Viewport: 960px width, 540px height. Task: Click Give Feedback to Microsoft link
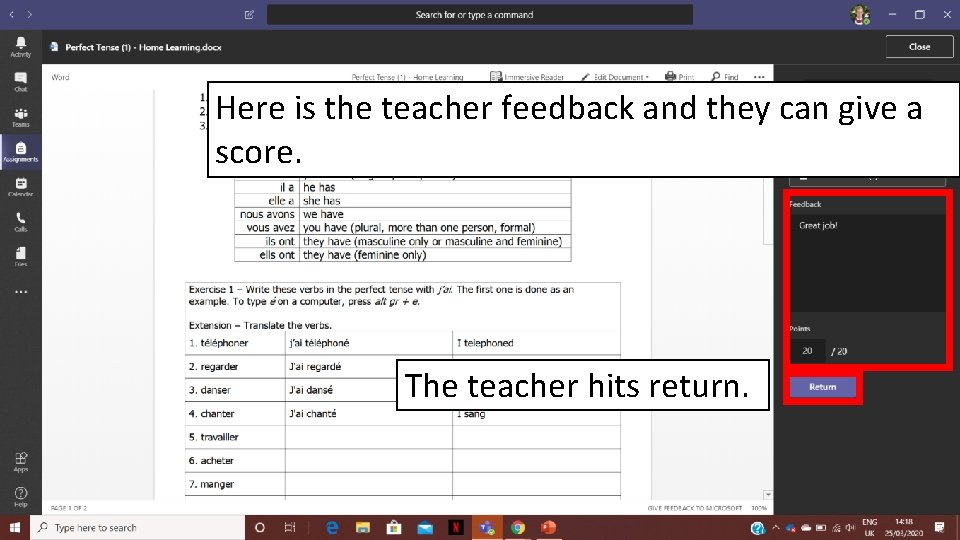click(x=694, y=508)
